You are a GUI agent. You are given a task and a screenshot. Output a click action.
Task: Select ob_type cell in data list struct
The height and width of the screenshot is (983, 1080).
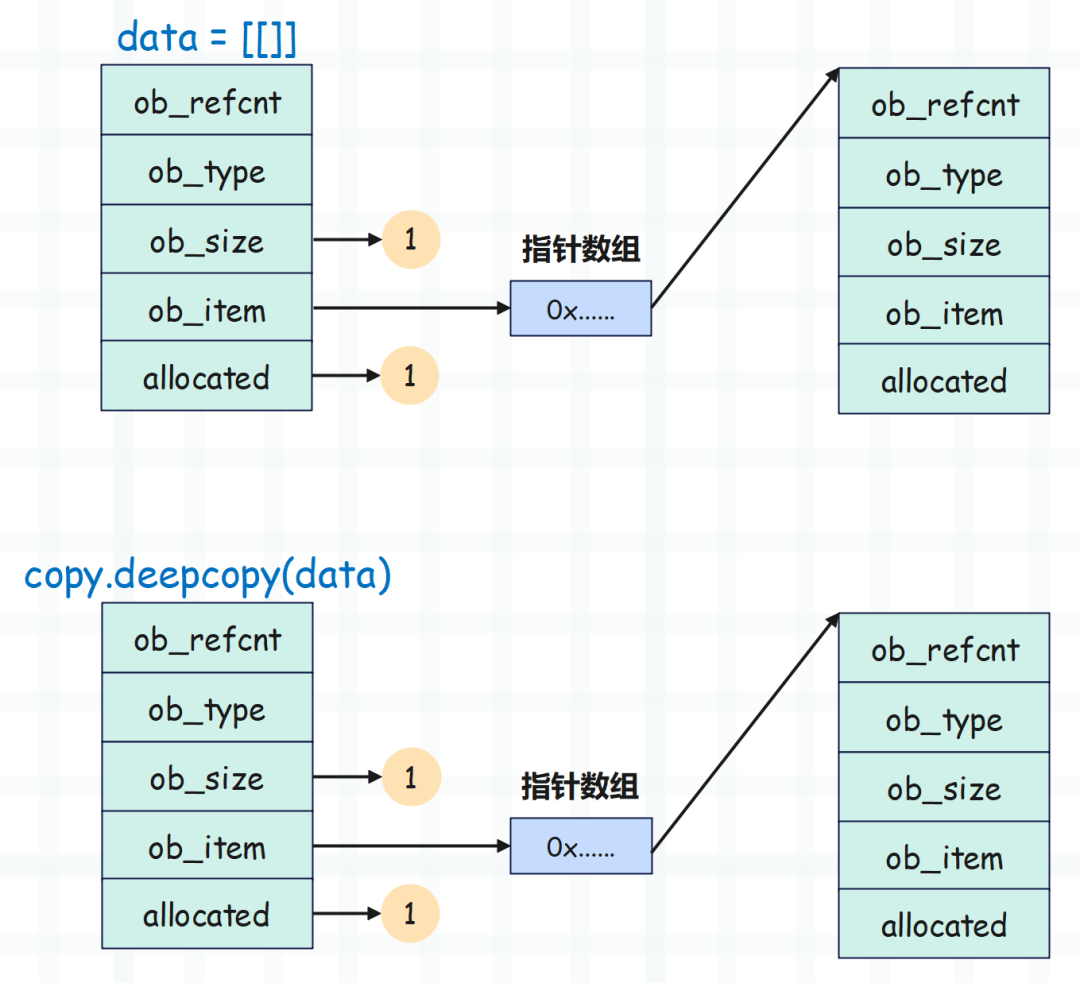[207, 170]
